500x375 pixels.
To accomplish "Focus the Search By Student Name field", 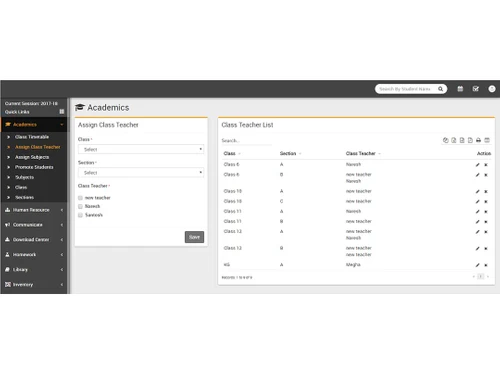I will (x=405, y=89).
